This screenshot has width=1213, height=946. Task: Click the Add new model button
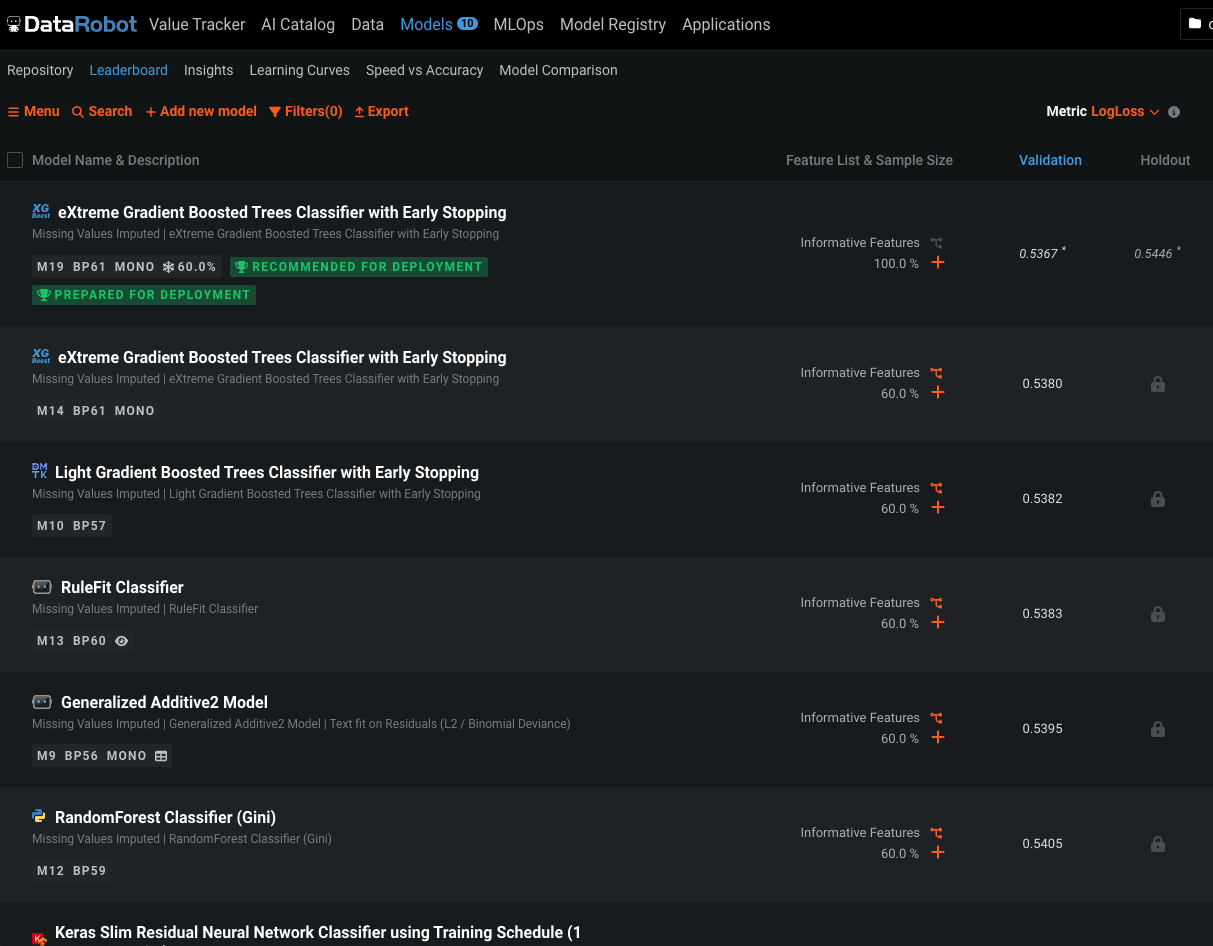(x=201, y=111)
